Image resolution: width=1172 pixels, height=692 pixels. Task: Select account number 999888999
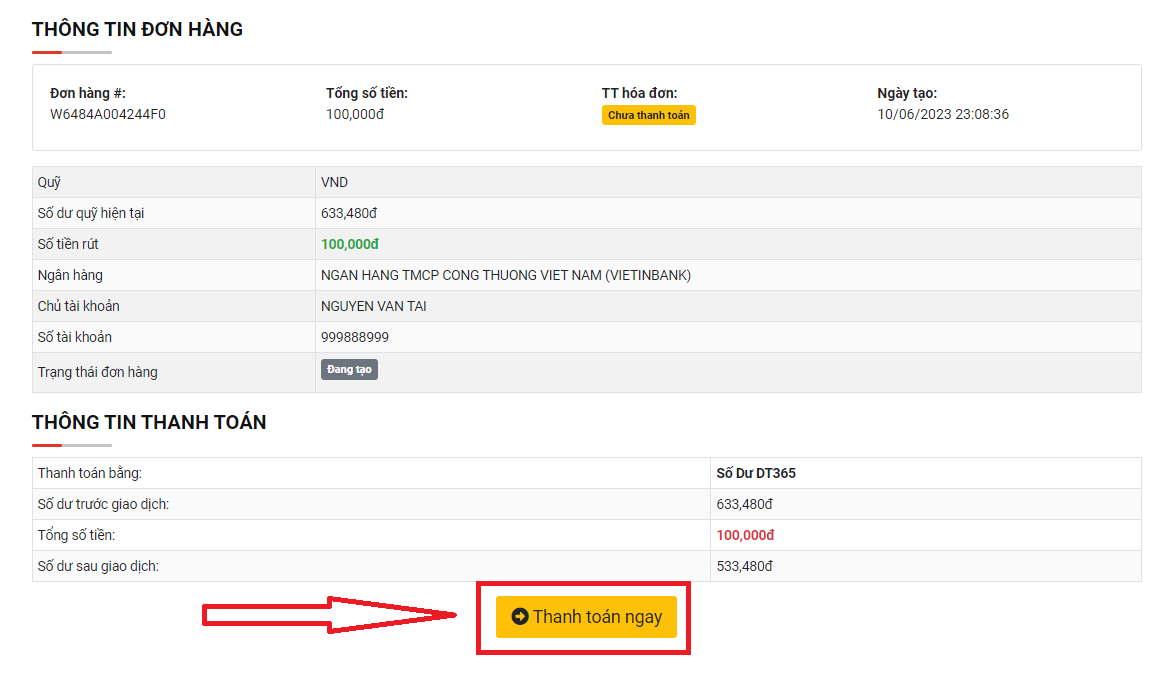click(x=355, y=337)
